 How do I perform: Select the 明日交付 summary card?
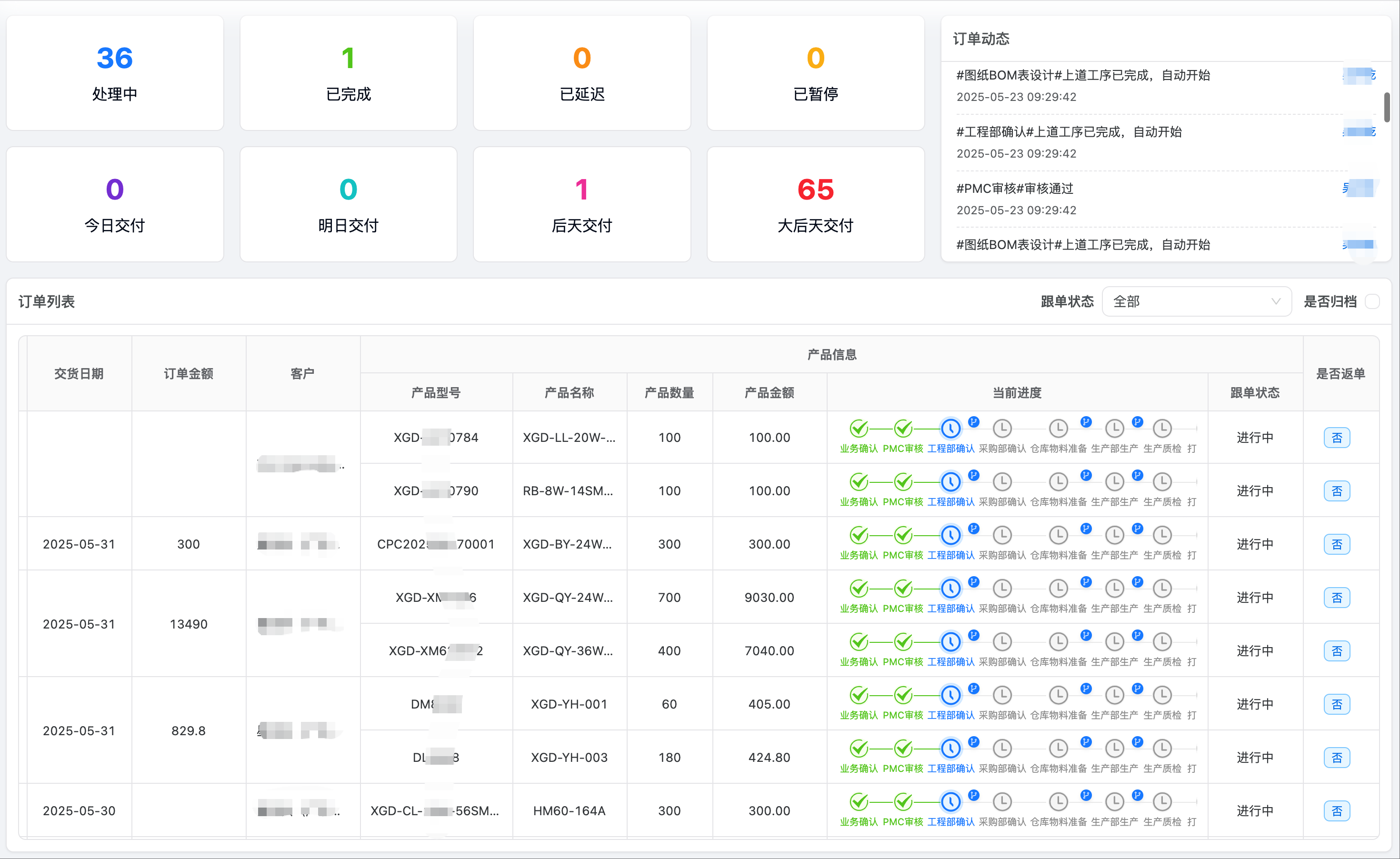348,205
